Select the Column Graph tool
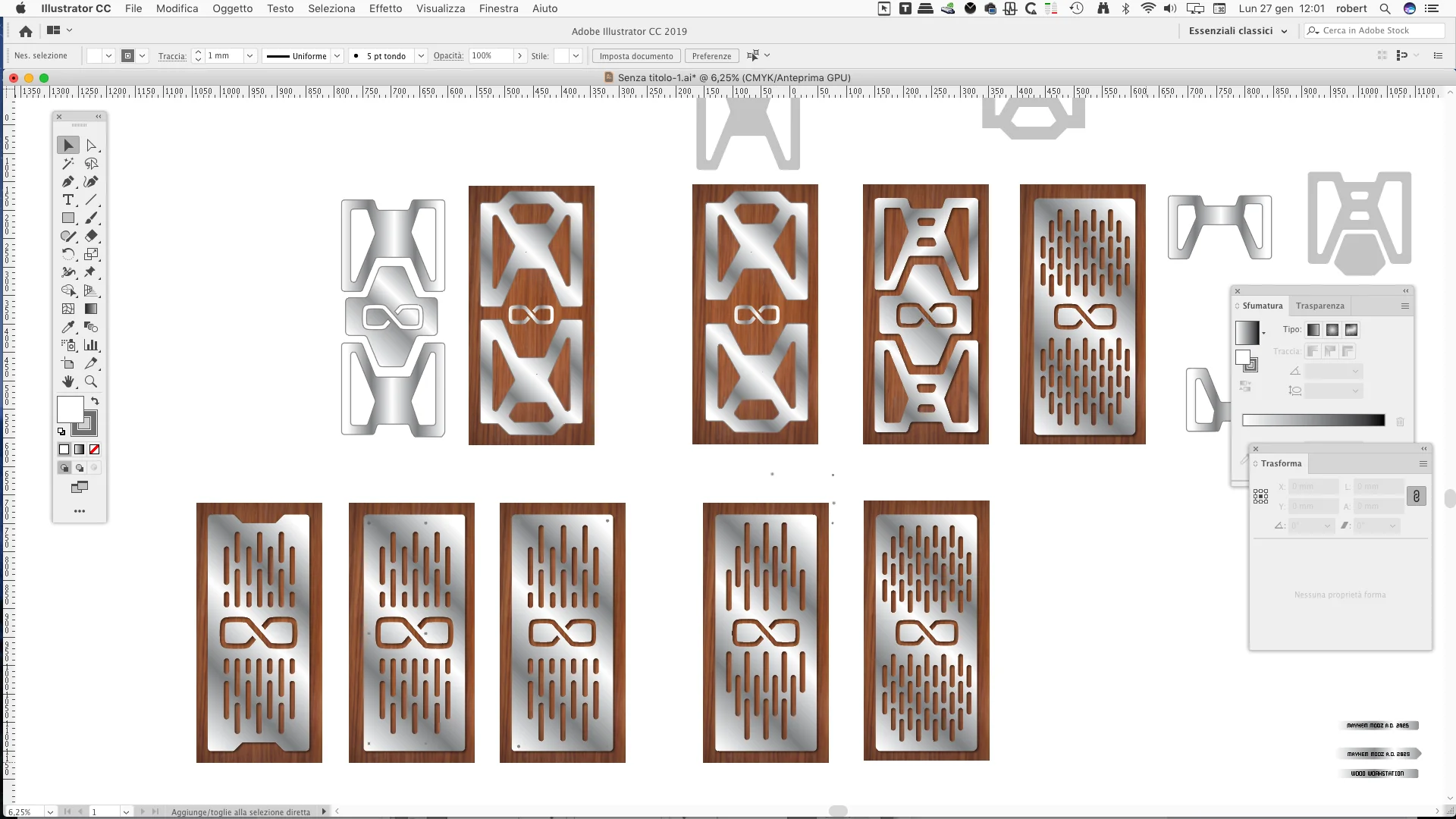Screen dimensions: 1456x819 point(91,345)
